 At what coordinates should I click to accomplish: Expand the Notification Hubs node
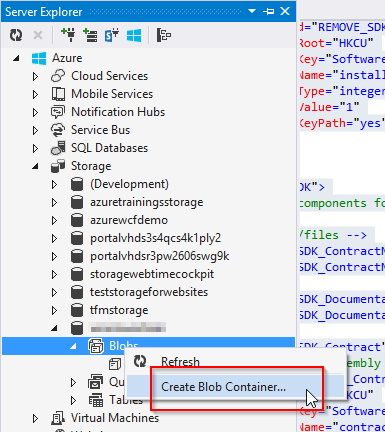click(x=35, y=112)
